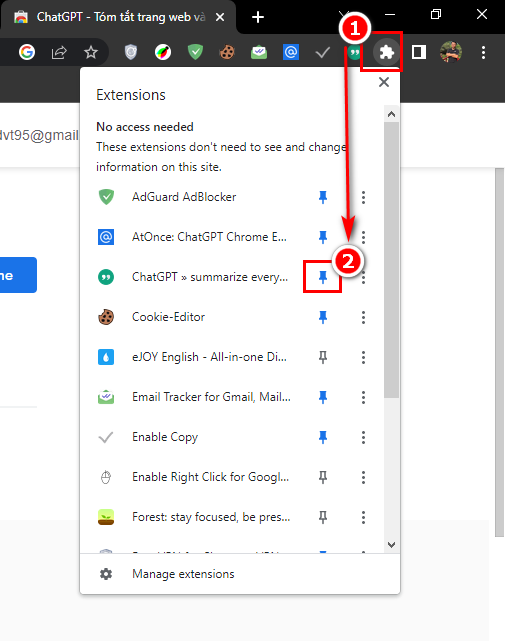Click the blue button on the web page
Viewport: 505px width, 641px height.
coord(18,275)
